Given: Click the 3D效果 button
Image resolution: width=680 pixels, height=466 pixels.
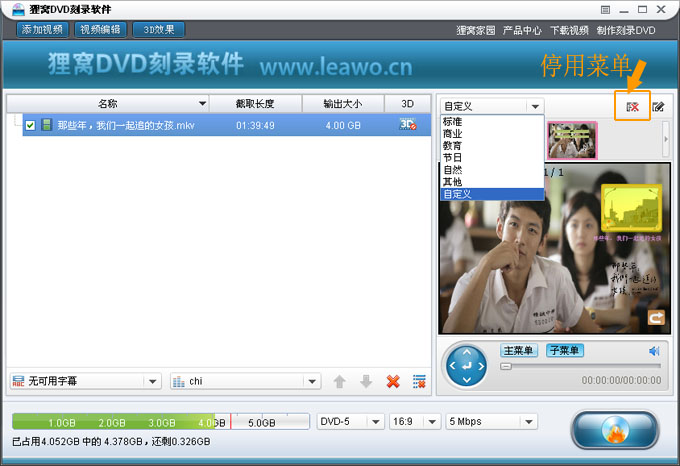Looking at the screenshot, I should click(x=159, y=29).
